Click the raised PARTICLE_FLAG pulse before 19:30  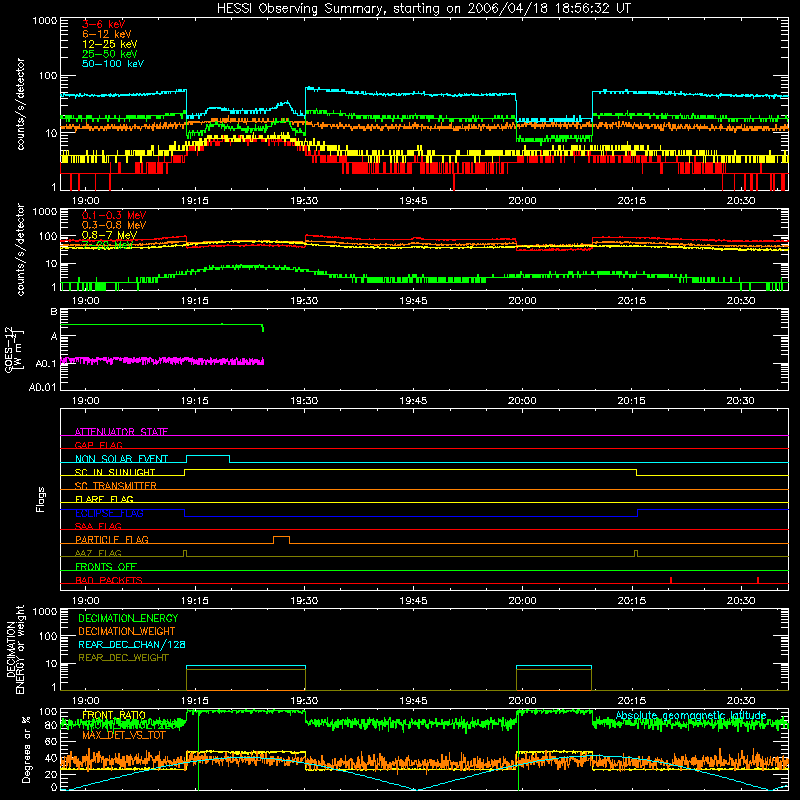(x=282, y=540)
